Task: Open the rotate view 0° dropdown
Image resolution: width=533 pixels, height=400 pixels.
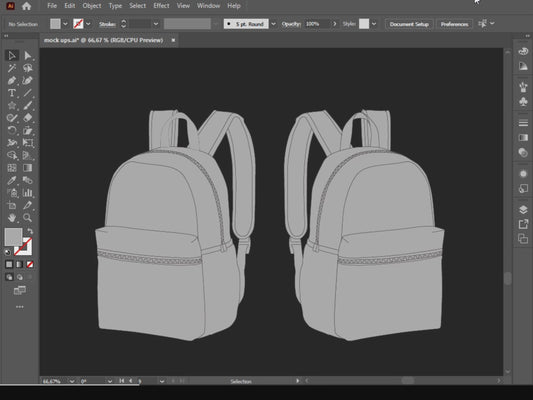Action: click(x=110, y=381)
